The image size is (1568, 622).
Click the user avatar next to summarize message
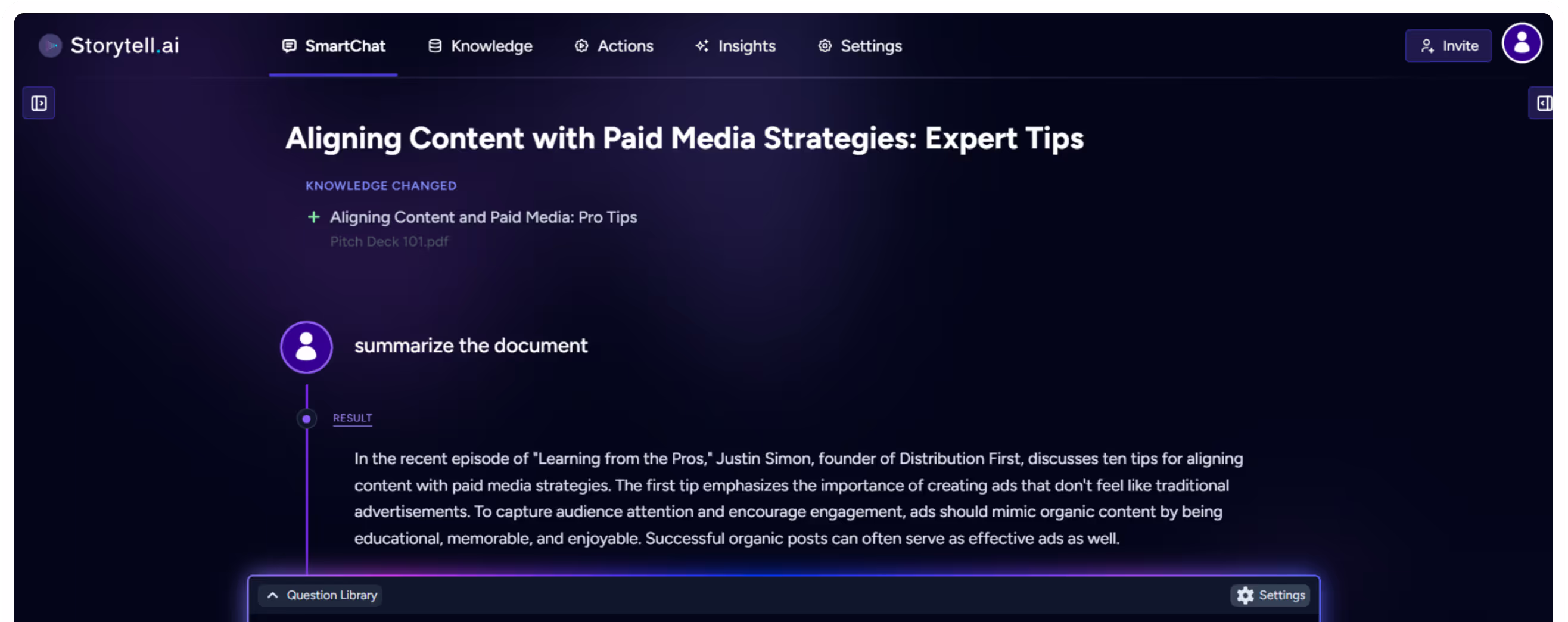click(306, 347)
